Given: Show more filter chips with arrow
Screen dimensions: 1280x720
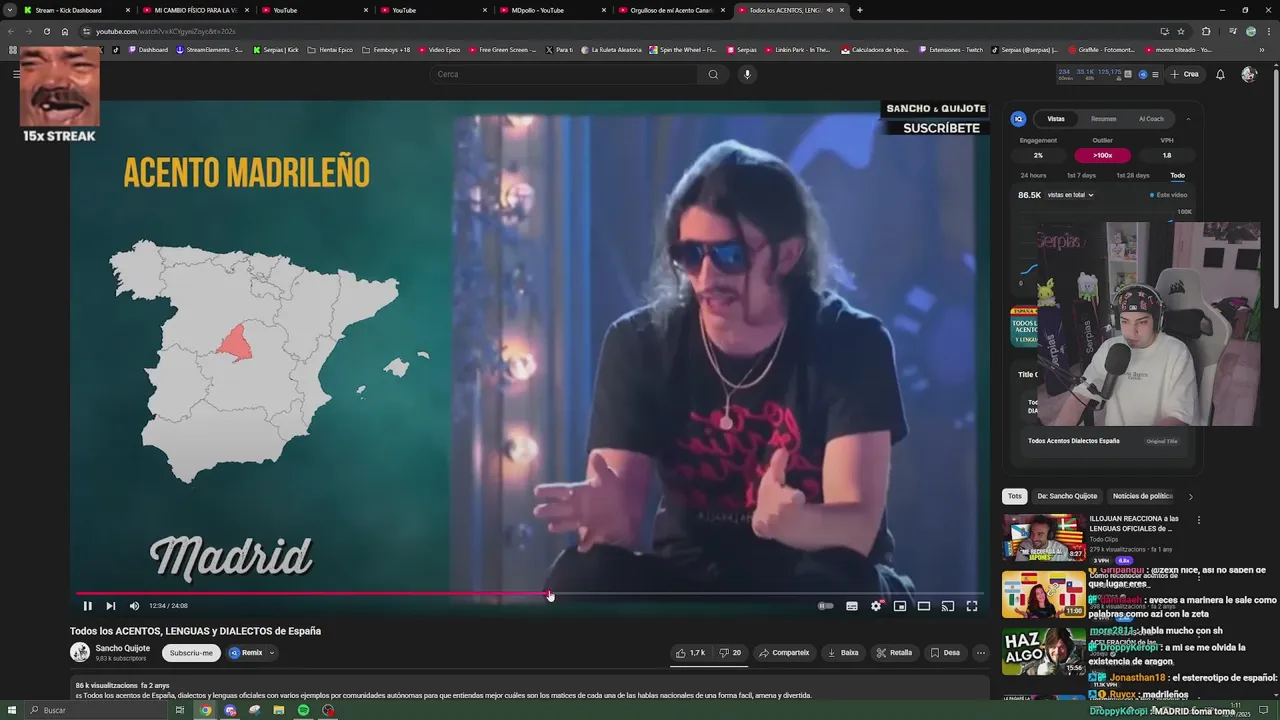Looking at the screenshot, I should click(x=1190, y=496).
